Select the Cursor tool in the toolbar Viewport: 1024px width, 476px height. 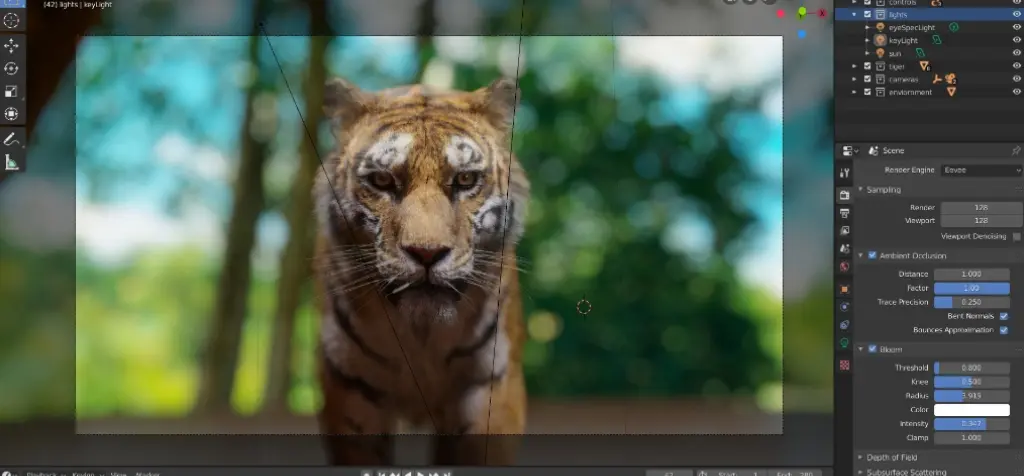(12, 19)
